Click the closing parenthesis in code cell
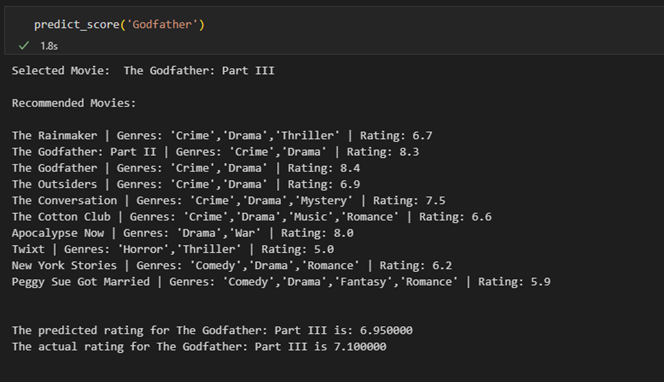Screen dimensions: 664x382 202,25
